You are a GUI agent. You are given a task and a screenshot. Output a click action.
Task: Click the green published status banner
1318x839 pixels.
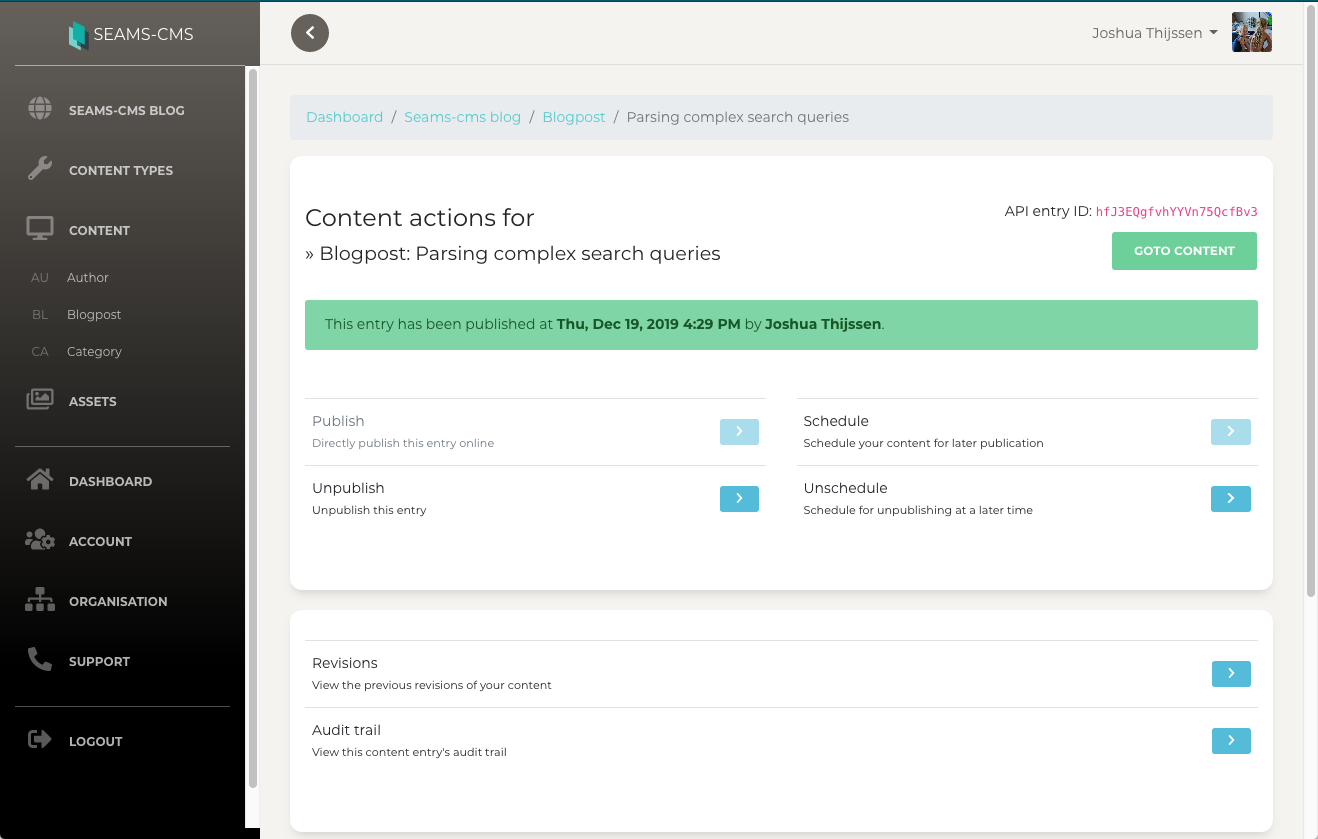781,325
